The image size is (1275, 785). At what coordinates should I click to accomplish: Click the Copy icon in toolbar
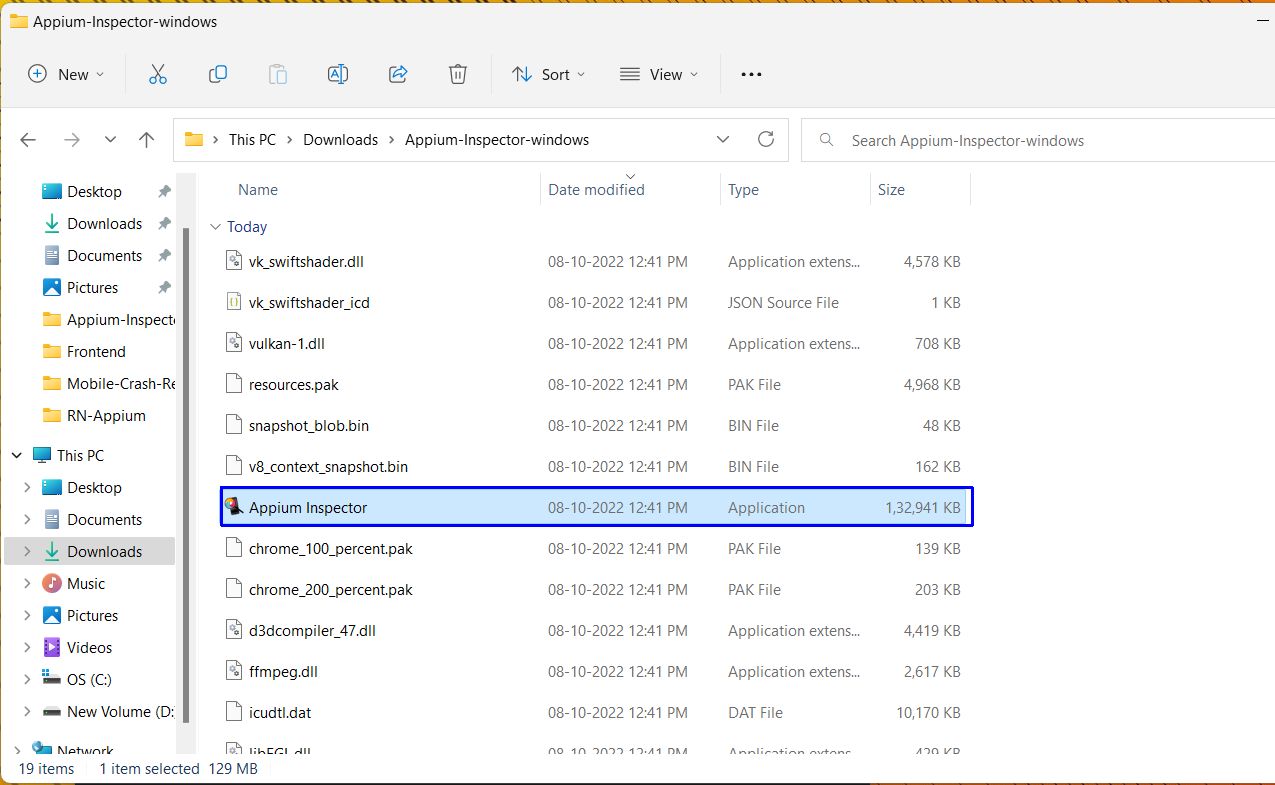click(217, 74)
